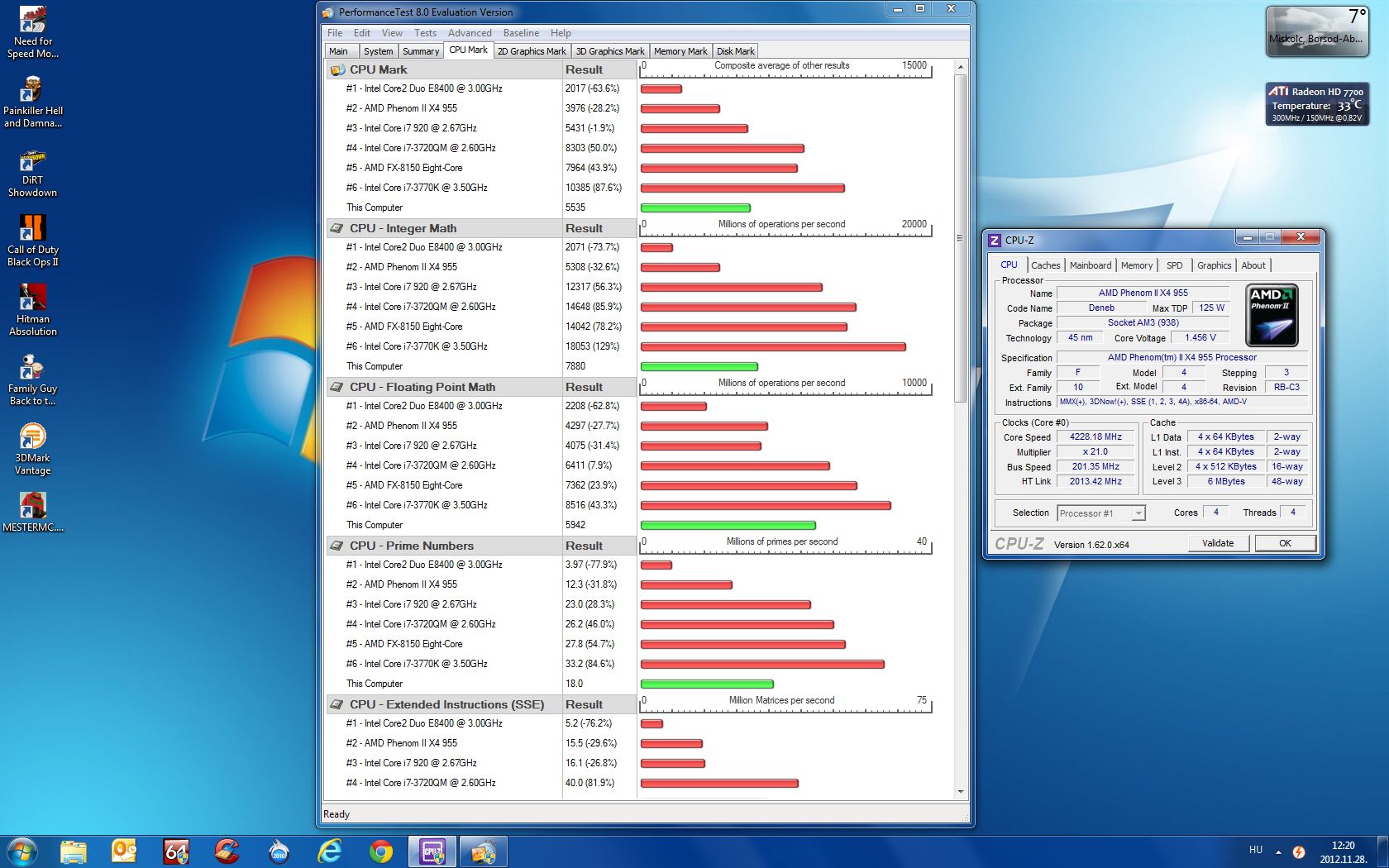Image resolution: width=1389 pixels, height=868 pixels.
Task: Click the Extended Instructions (SSE) section icon
Action: [337, 705]
